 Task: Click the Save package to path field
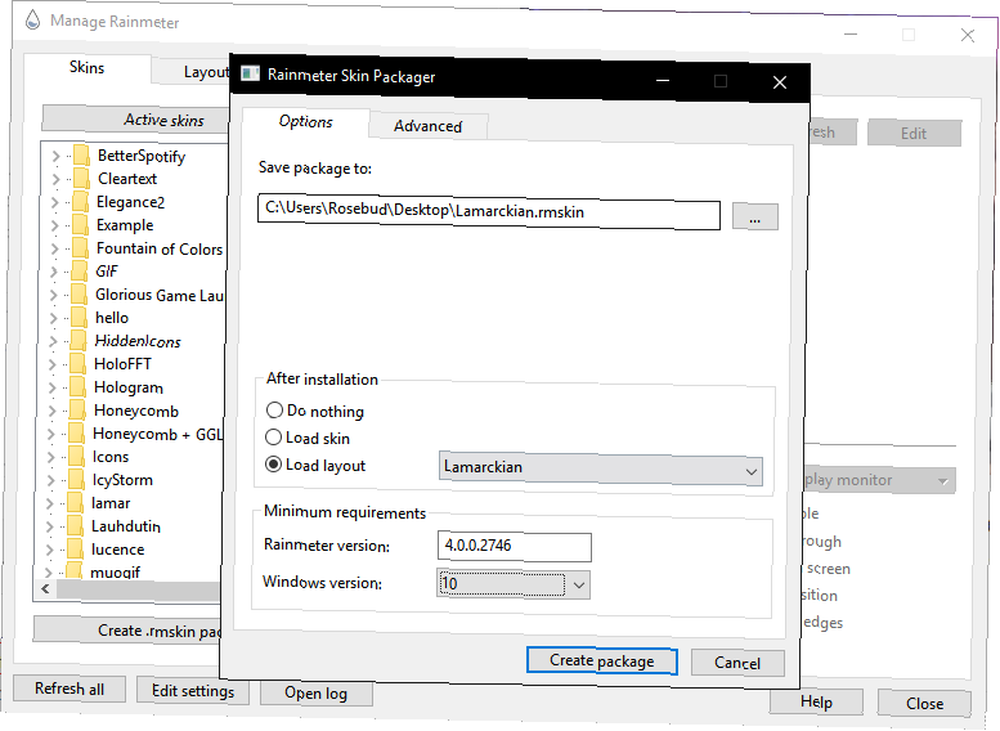pos(489,211)
